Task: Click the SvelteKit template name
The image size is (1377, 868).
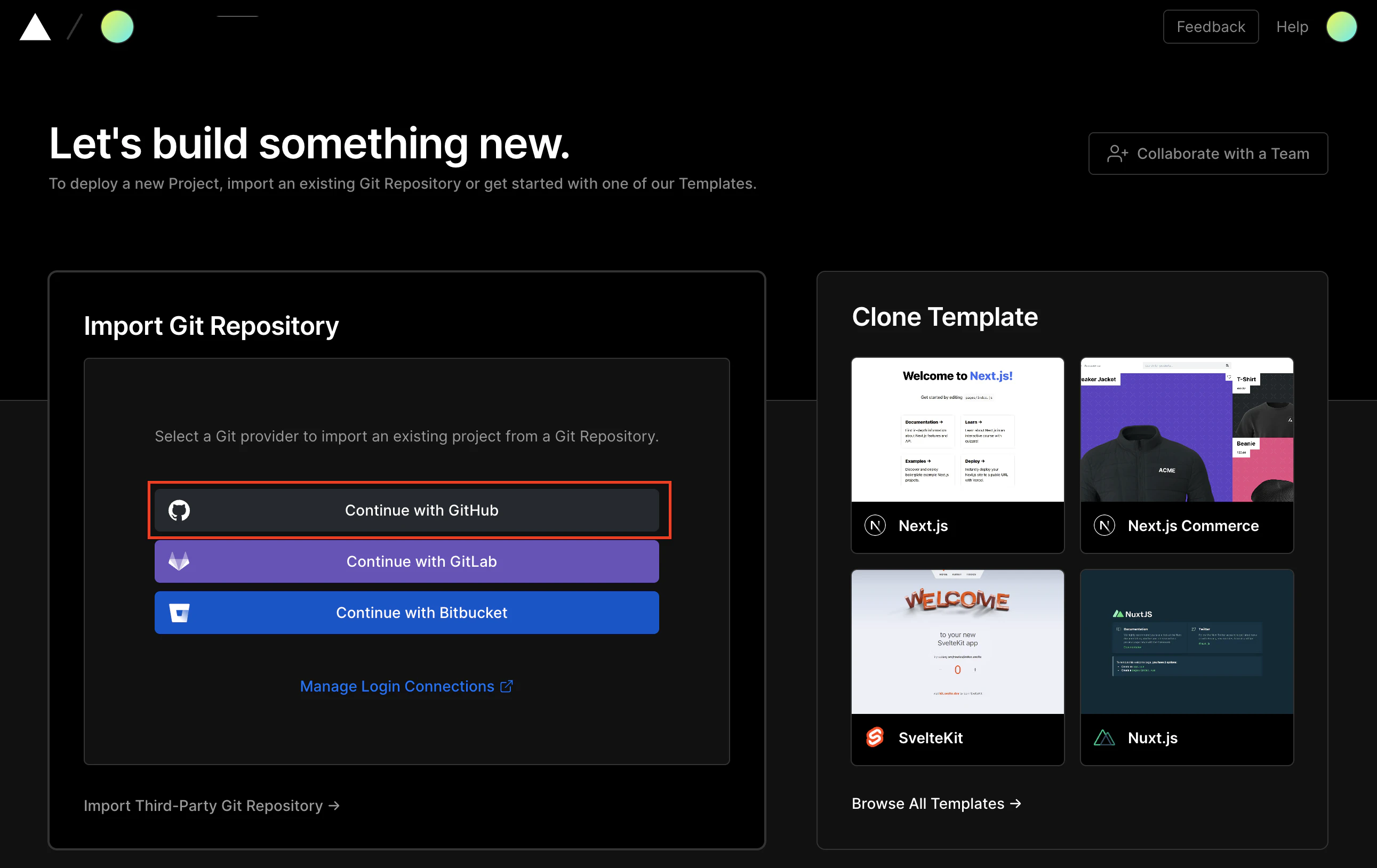Action: point(931,737)
